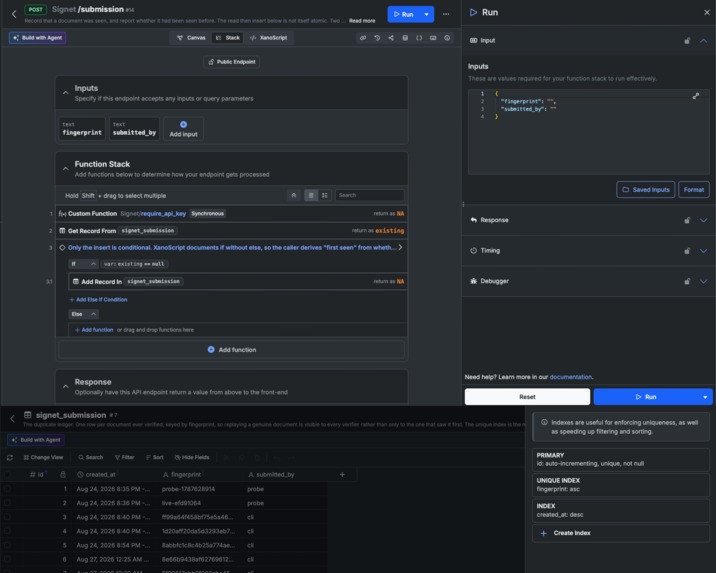The height and width of the screenshot is (573, 716).
Task: Click the Public Endpoint badge
Action: click(x=232, y=62)
